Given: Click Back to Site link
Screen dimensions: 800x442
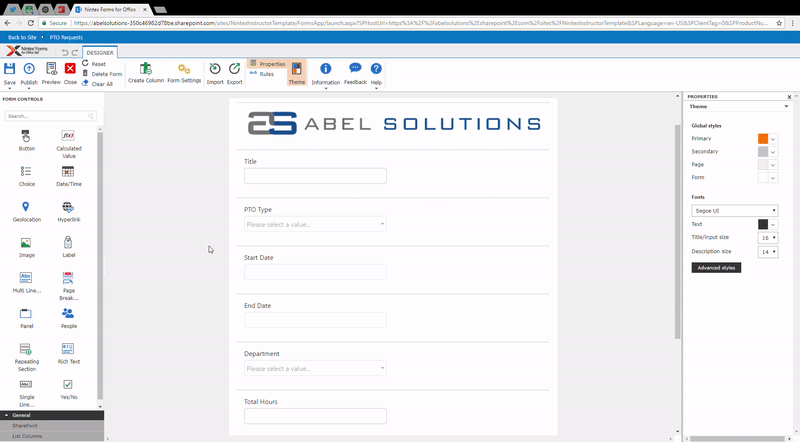Looking at the screenshot, I should coord(22,37).
